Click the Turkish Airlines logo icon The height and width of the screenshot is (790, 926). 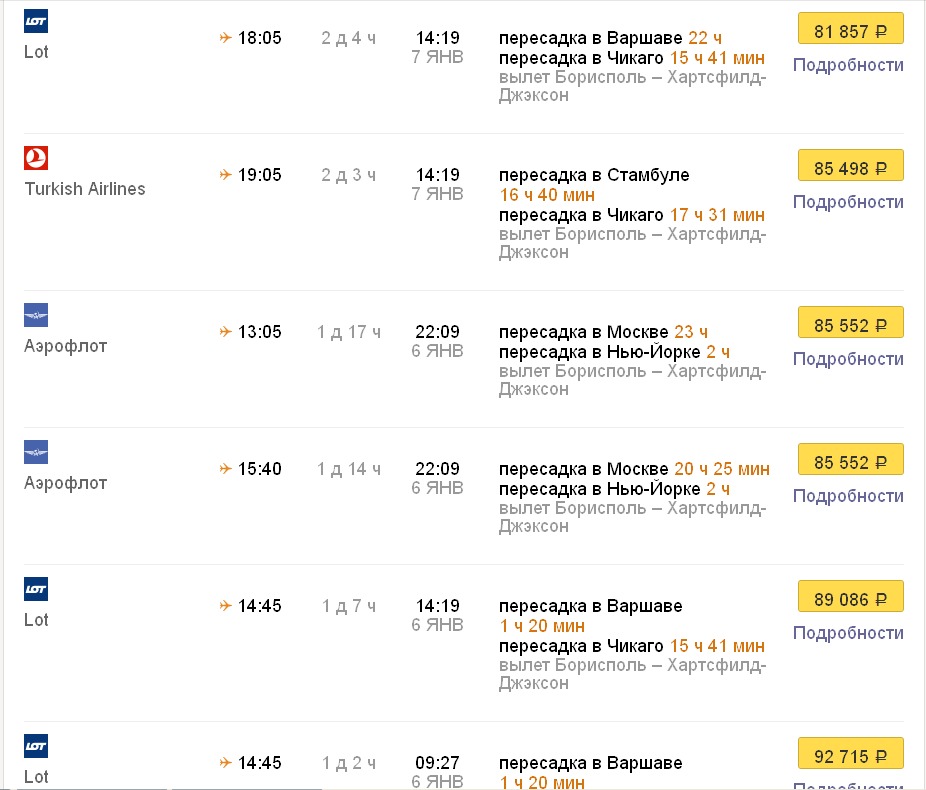36,158
